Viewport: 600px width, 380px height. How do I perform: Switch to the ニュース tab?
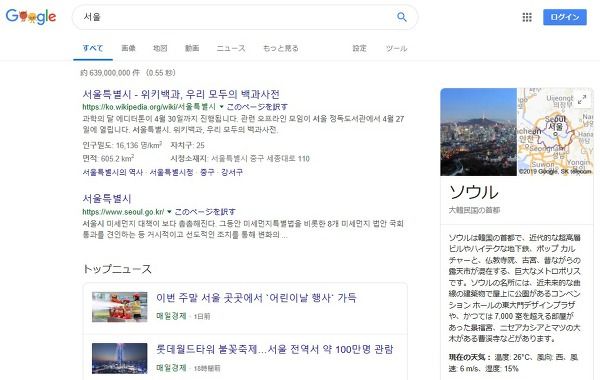(x=231, y=48)
